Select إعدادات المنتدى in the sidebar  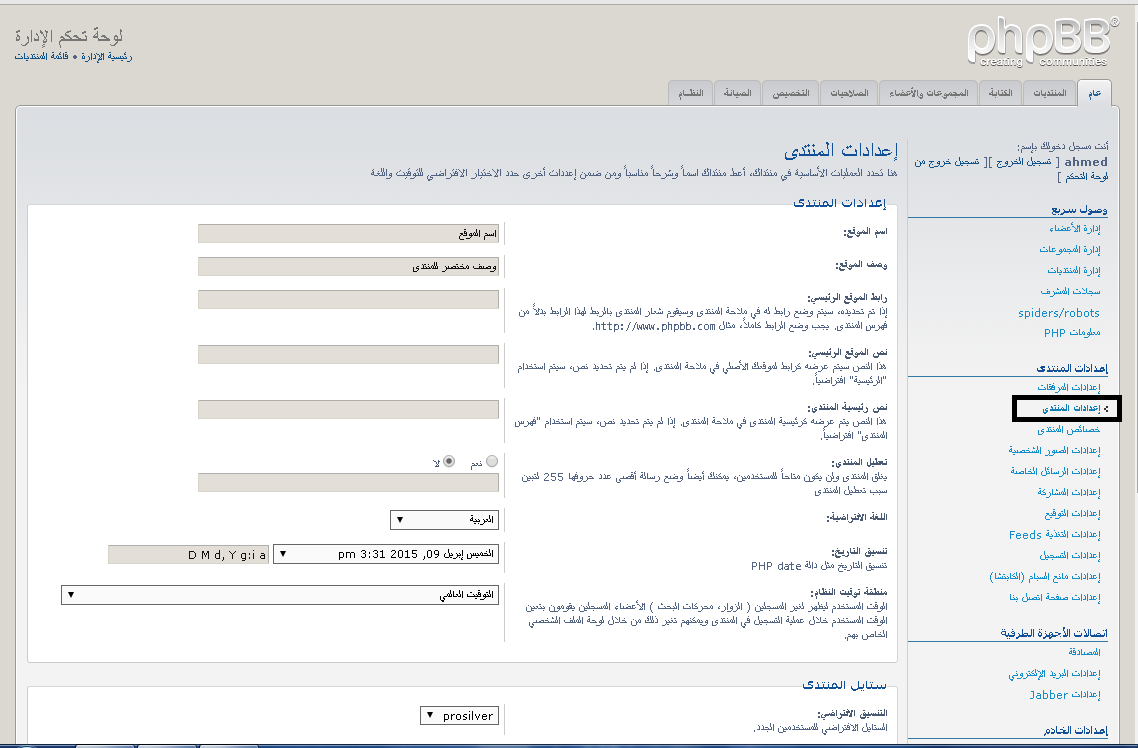[x=1071, y=408]
